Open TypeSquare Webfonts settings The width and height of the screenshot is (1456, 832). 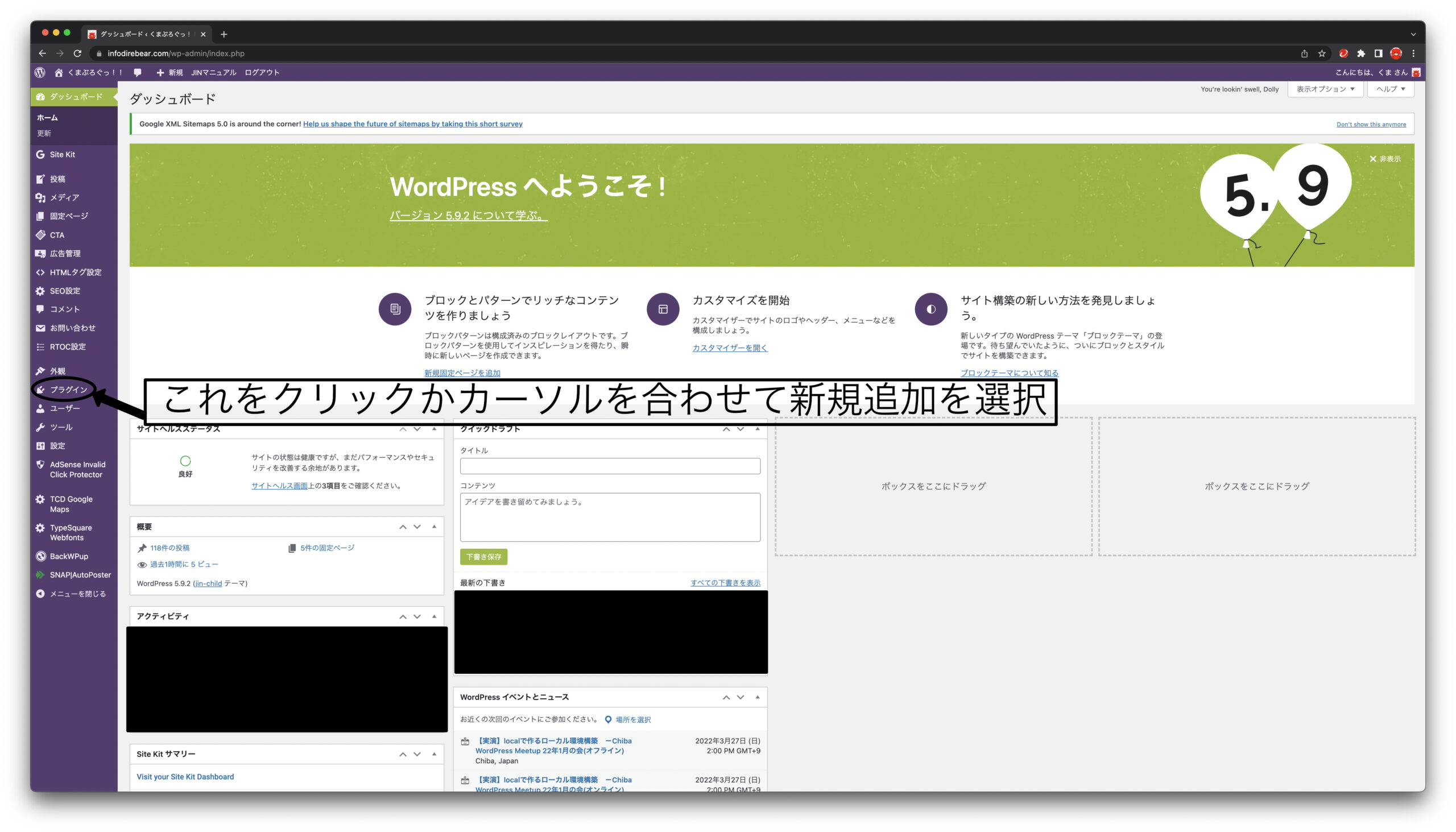[71, 532]
